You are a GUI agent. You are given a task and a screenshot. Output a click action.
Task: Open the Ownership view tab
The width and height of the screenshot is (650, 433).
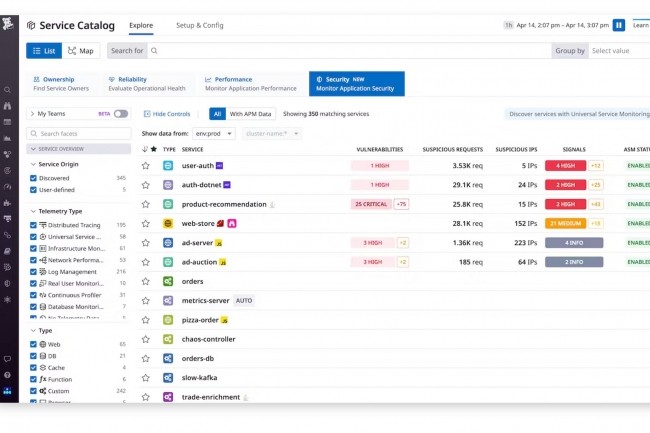[x=61, y=84]
